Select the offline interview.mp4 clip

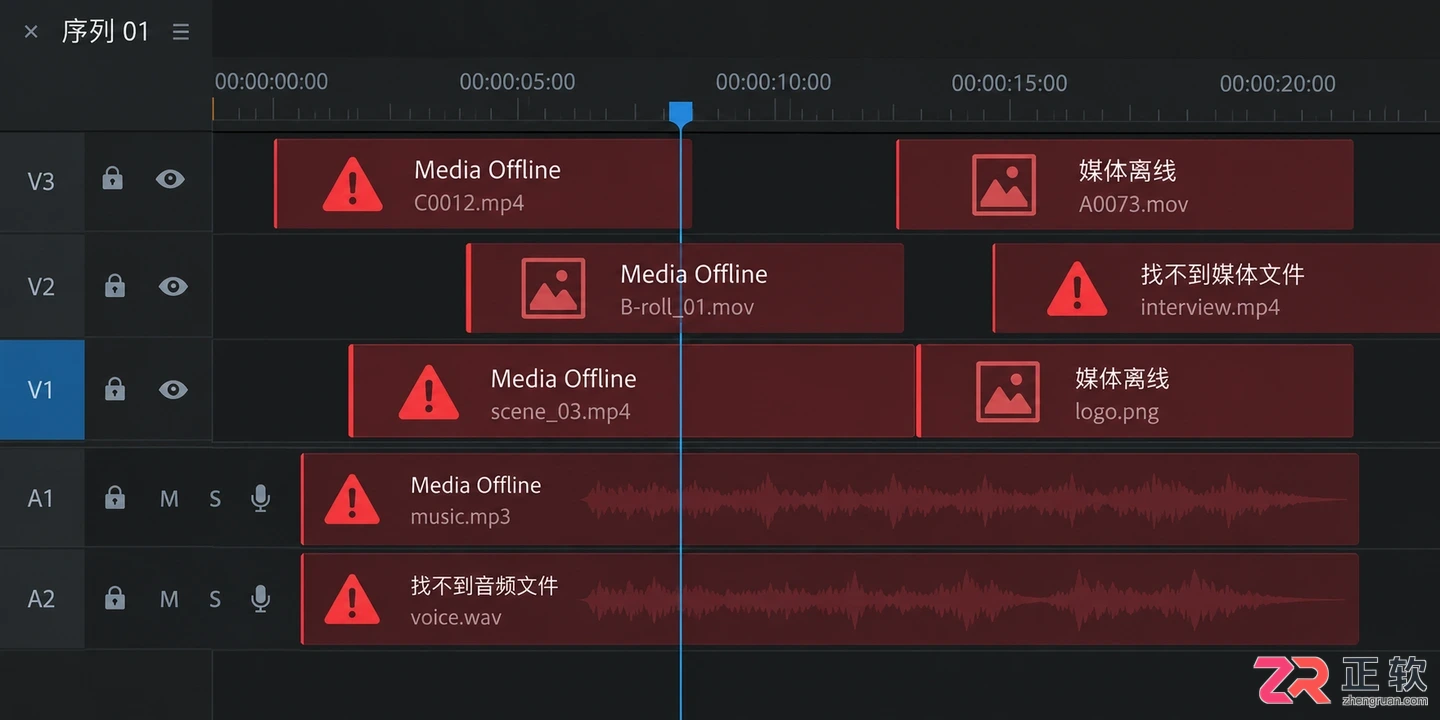pos(1216,288)
